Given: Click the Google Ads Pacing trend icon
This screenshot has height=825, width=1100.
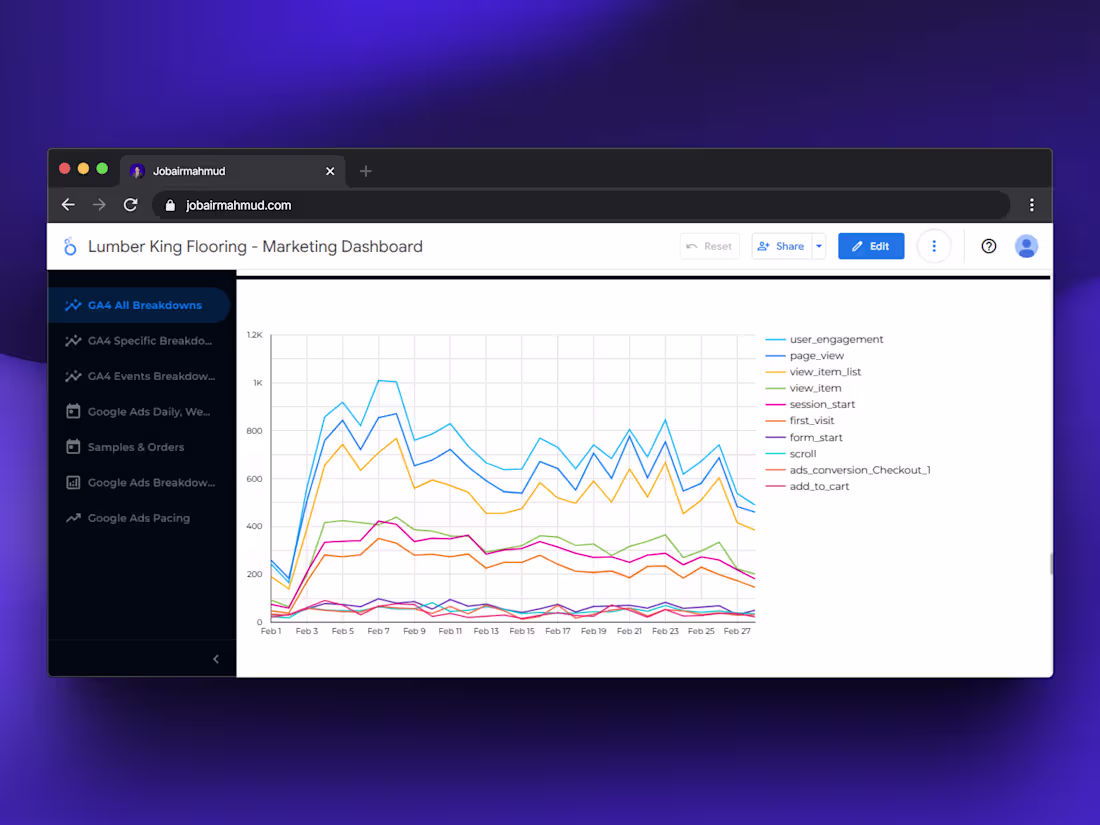Looking at the screenshot, I should pos(71,518).
